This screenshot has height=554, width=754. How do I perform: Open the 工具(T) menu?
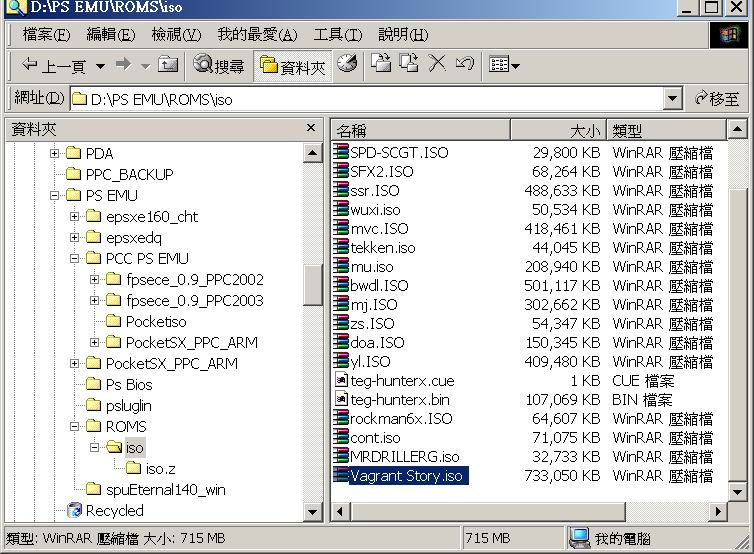338,35
